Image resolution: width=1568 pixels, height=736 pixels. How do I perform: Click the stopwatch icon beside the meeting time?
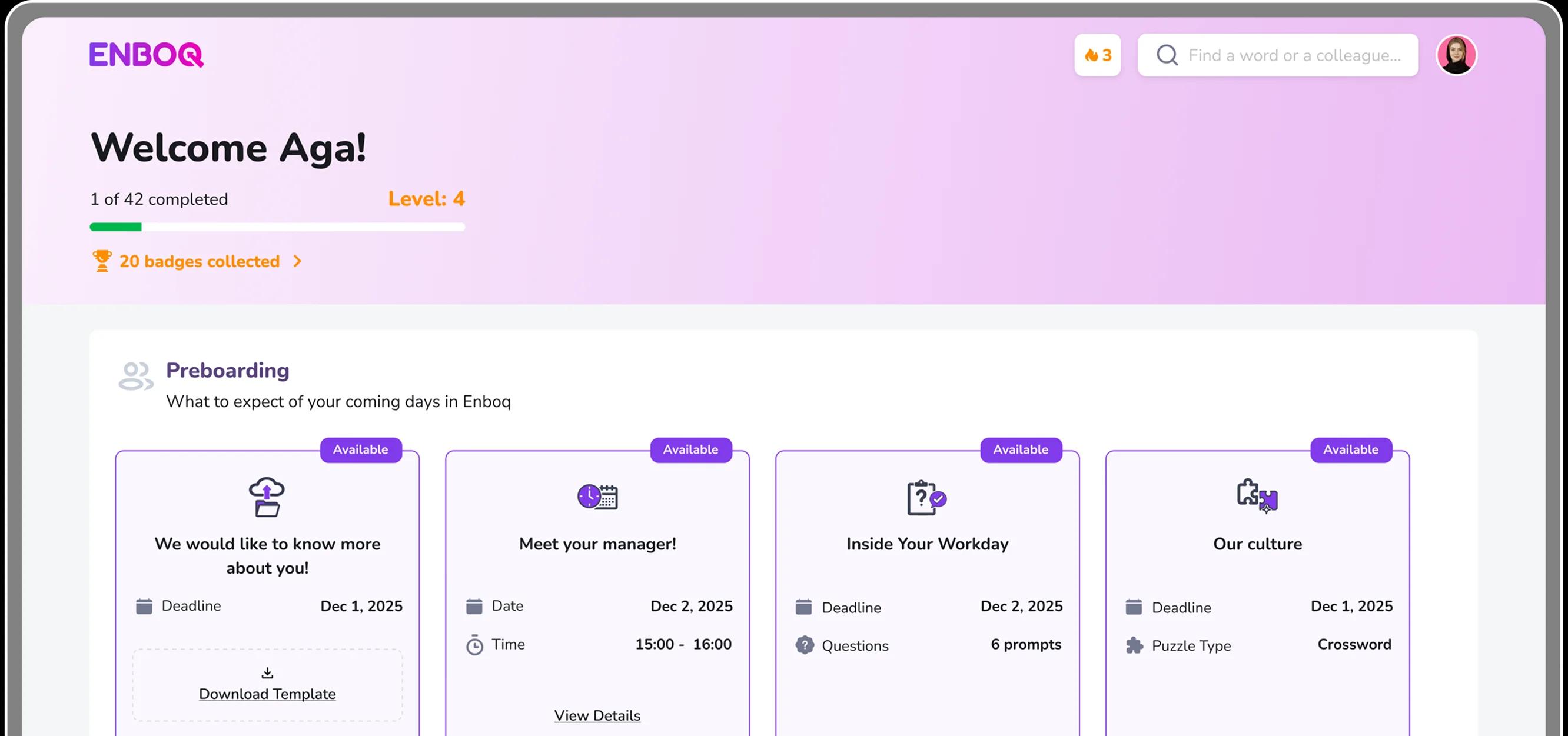tap(474, 645)
